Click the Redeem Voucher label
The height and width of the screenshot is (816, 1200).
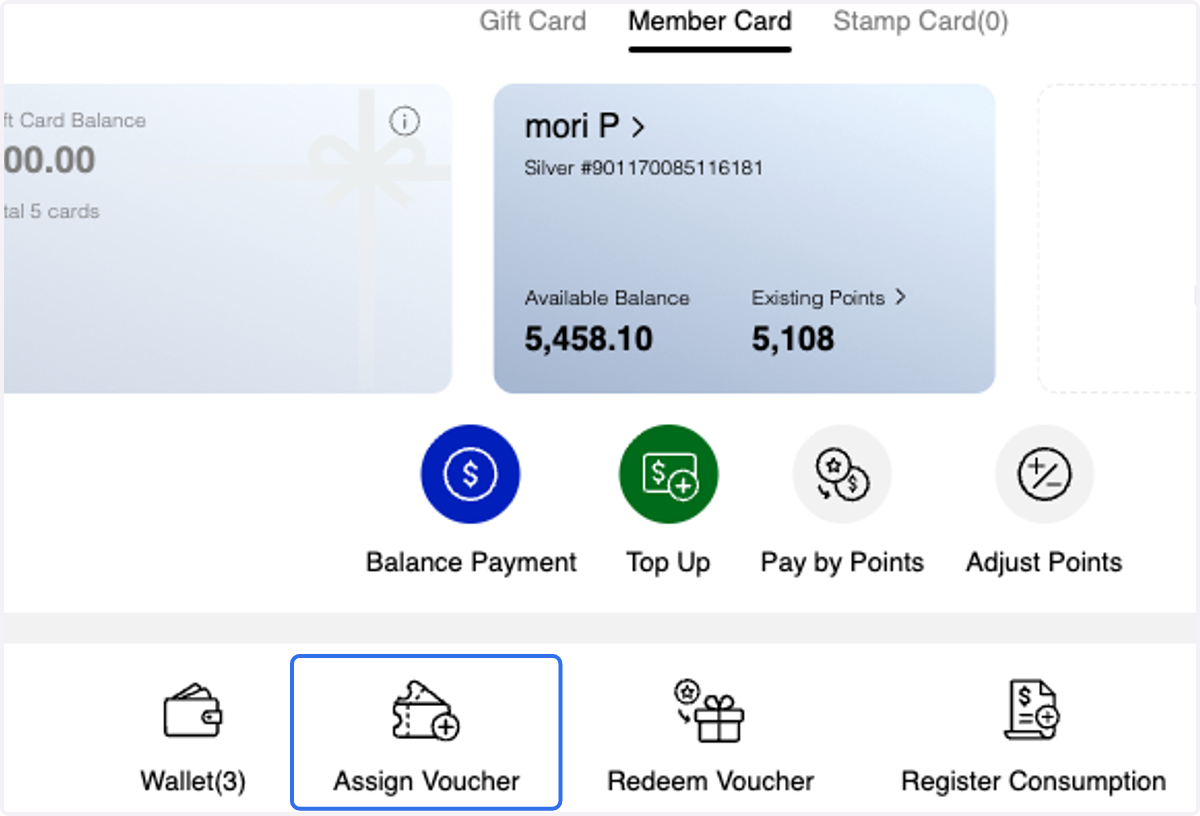click(x=711, y=781)
